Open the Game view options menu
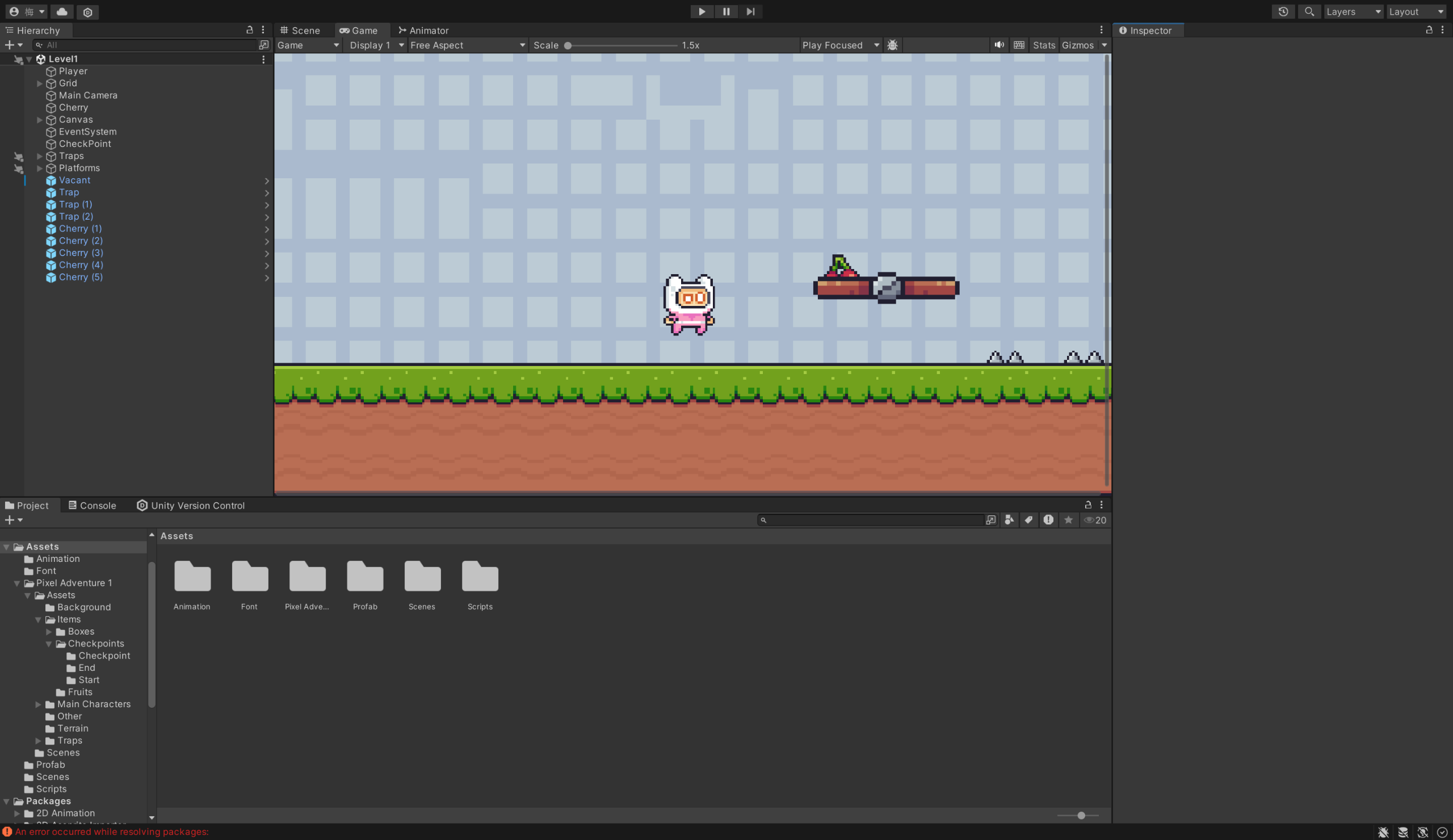The height and width of the screenshot is (840, 1453). pos(1101,30)
